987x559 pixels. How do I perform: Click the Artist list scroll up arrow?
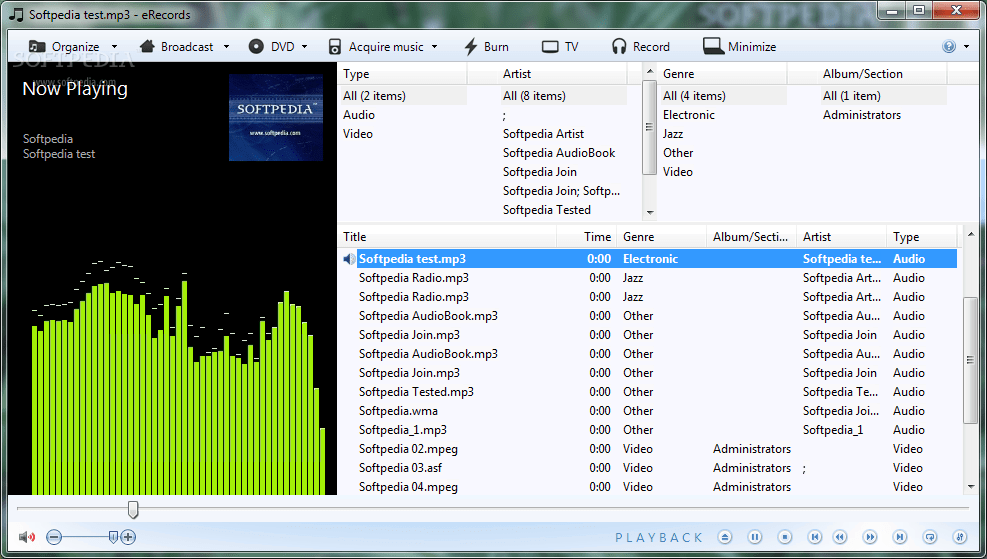[650, 71]
